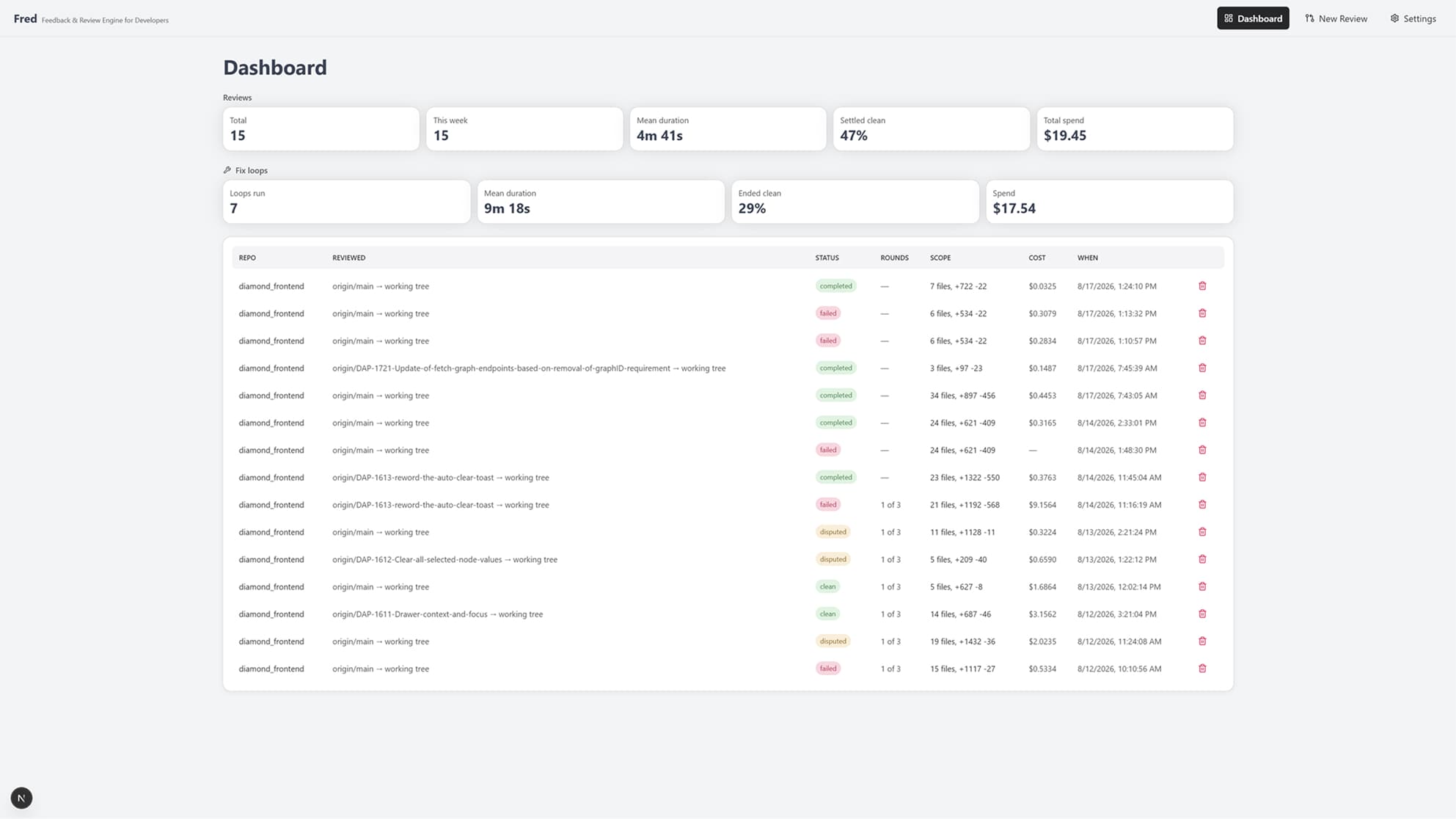
Task: Click the clean badge for $3.1562 review
Action: click(827, 614)
